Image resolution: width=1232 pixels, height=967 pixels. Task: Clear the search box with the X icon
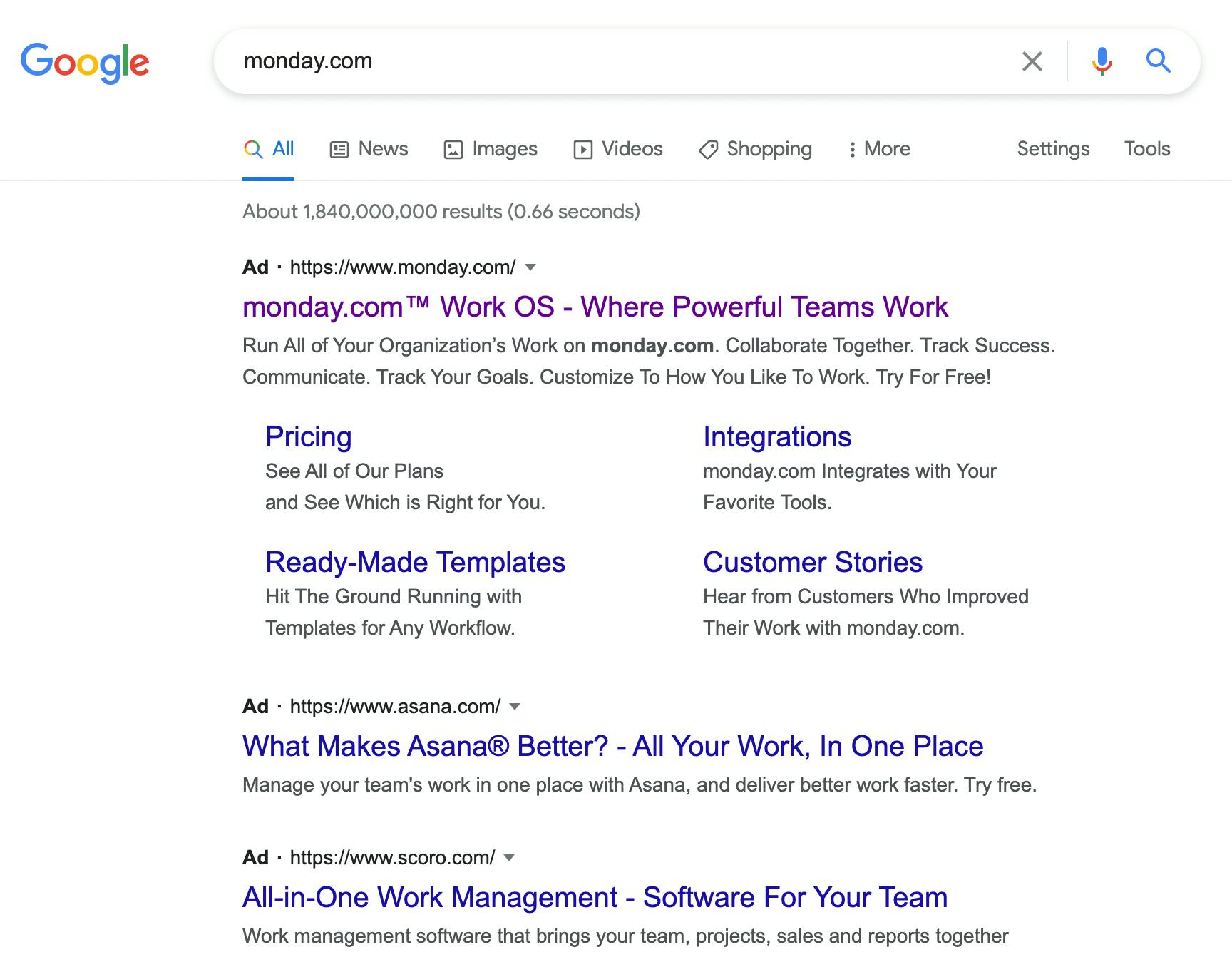click(1032, 61)
